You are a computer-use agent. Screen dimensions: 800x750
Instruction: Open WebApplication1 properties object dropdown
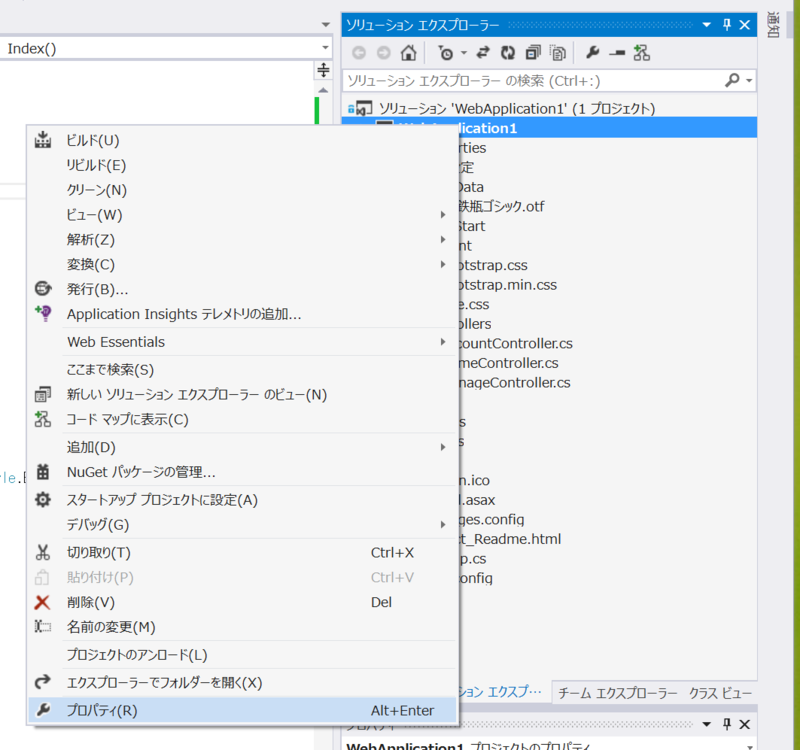[749, 746]
